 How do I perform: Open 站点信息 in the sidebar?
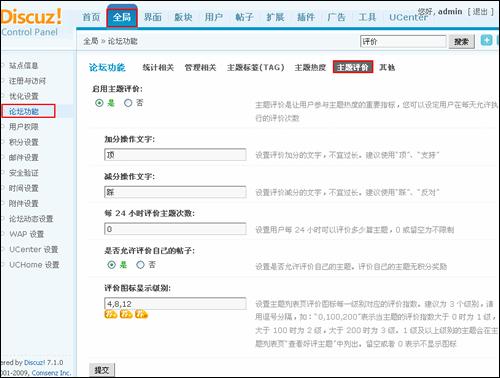pos(24,65)
